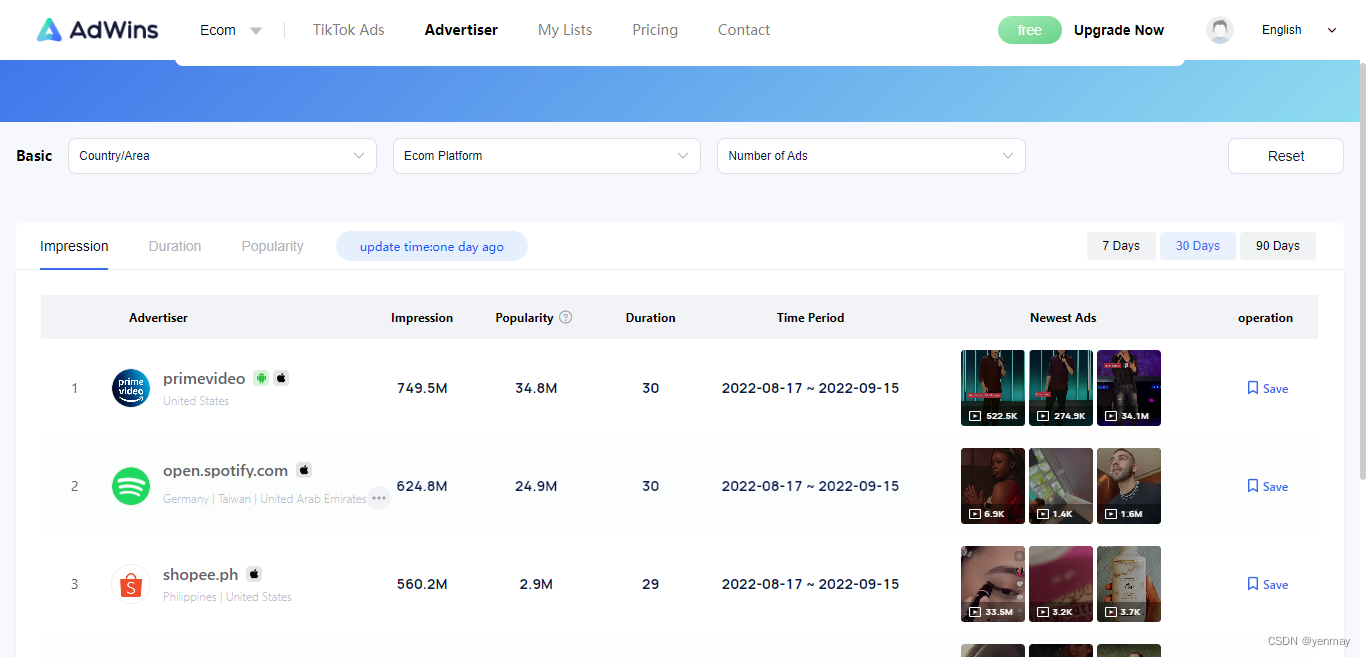Select the Advertiser menu item

(x=461, y=30)
